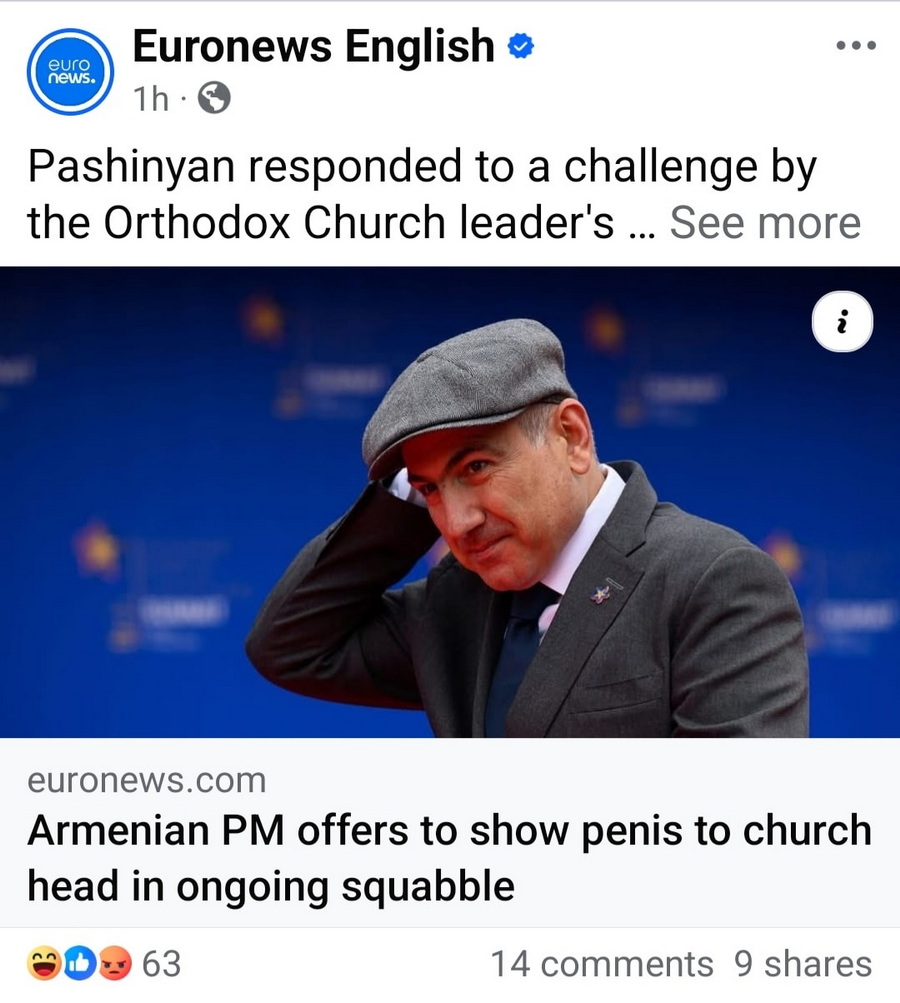This screenshot has height=1003, width=900.
Task: Click the 1h post timestamp
Action: pyautogui.click(x=152, y=98)
